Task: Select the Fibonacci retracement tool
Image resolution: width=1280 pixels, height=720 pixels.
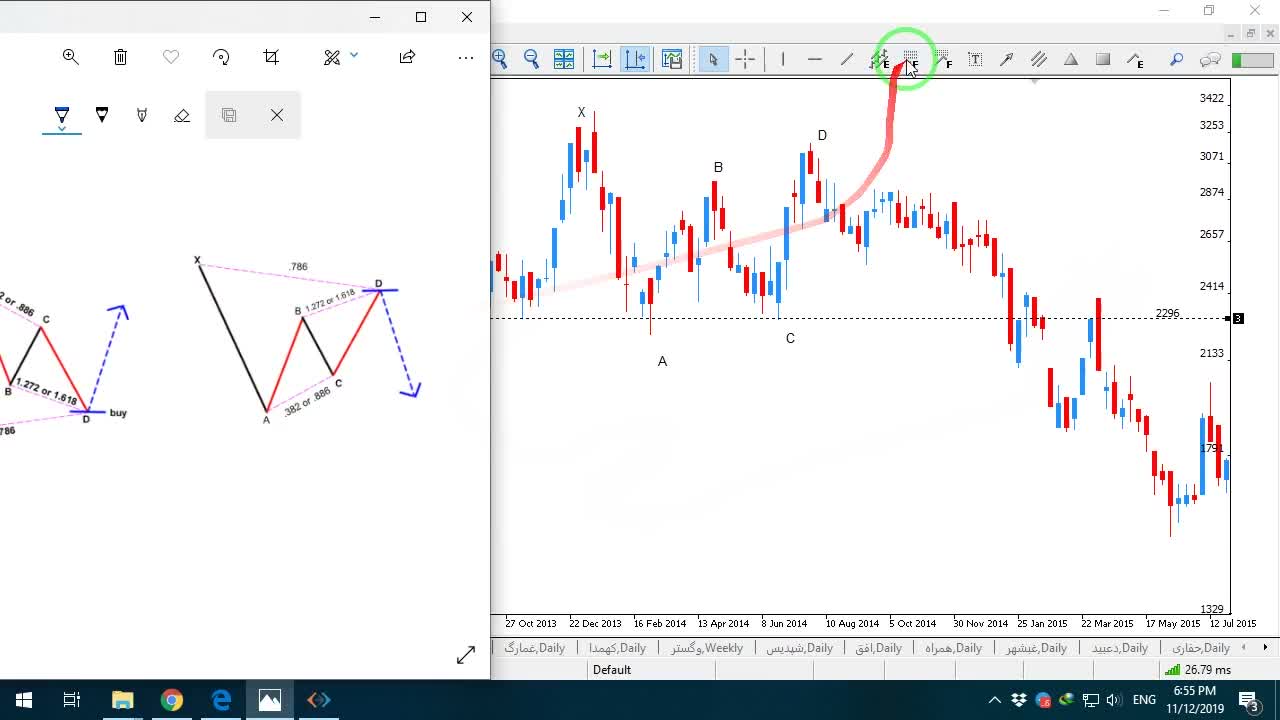Action: point(911,59)
